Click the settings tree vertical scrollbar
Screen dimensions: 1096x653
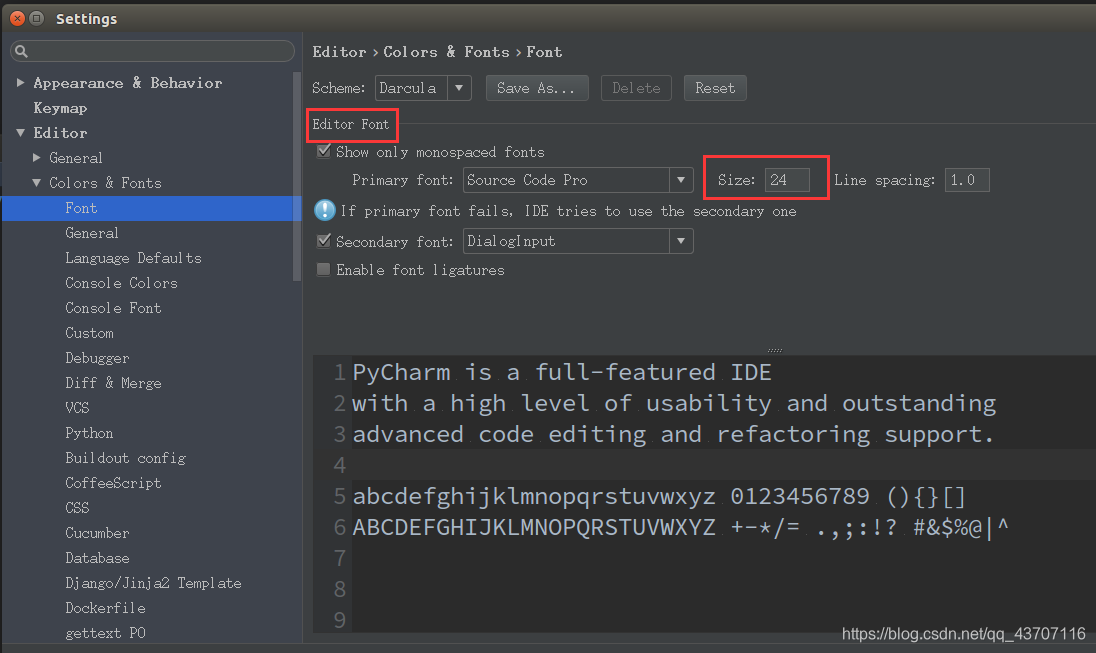(297, 176)
